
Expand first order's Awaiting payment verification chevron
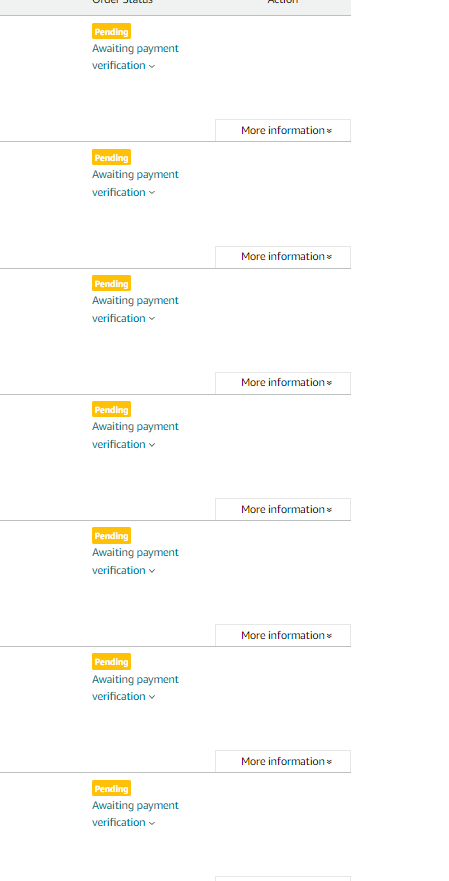coord(152,66)
